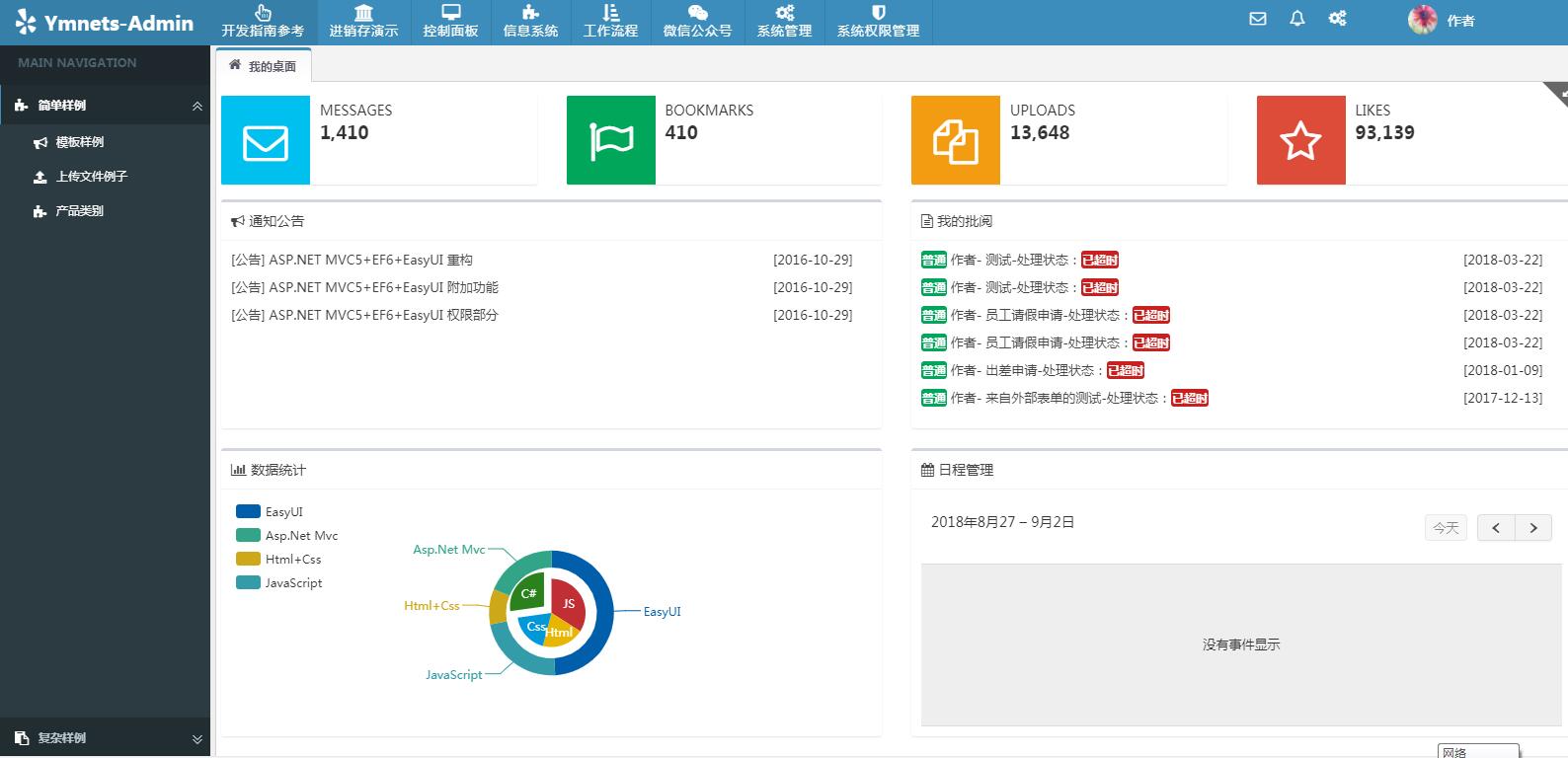1568x758 pixels.
Task: Click the date [2017-12-13] in approvals
Action: pos(1503,399)
